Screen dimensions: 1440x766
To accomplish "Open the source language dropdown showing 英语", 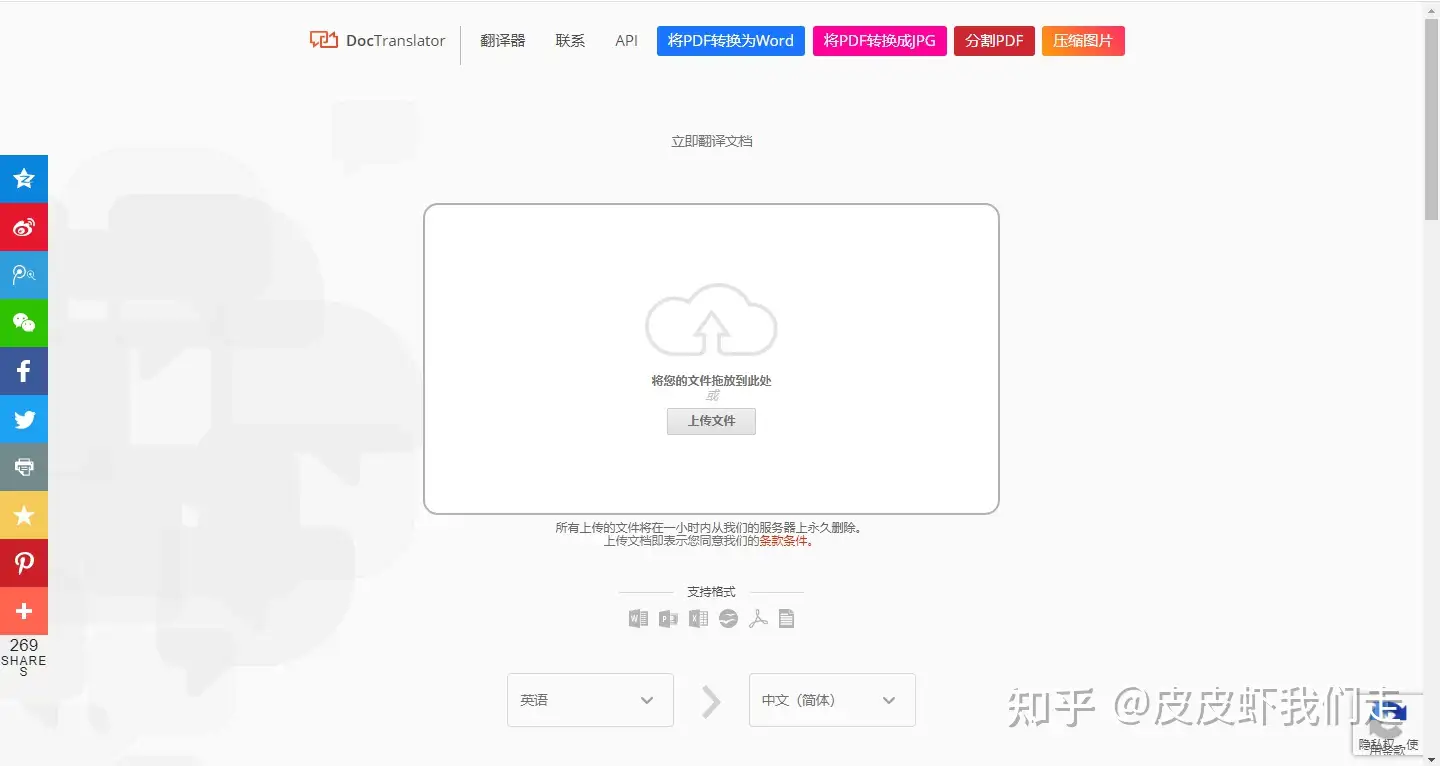I will coord(590,700).
